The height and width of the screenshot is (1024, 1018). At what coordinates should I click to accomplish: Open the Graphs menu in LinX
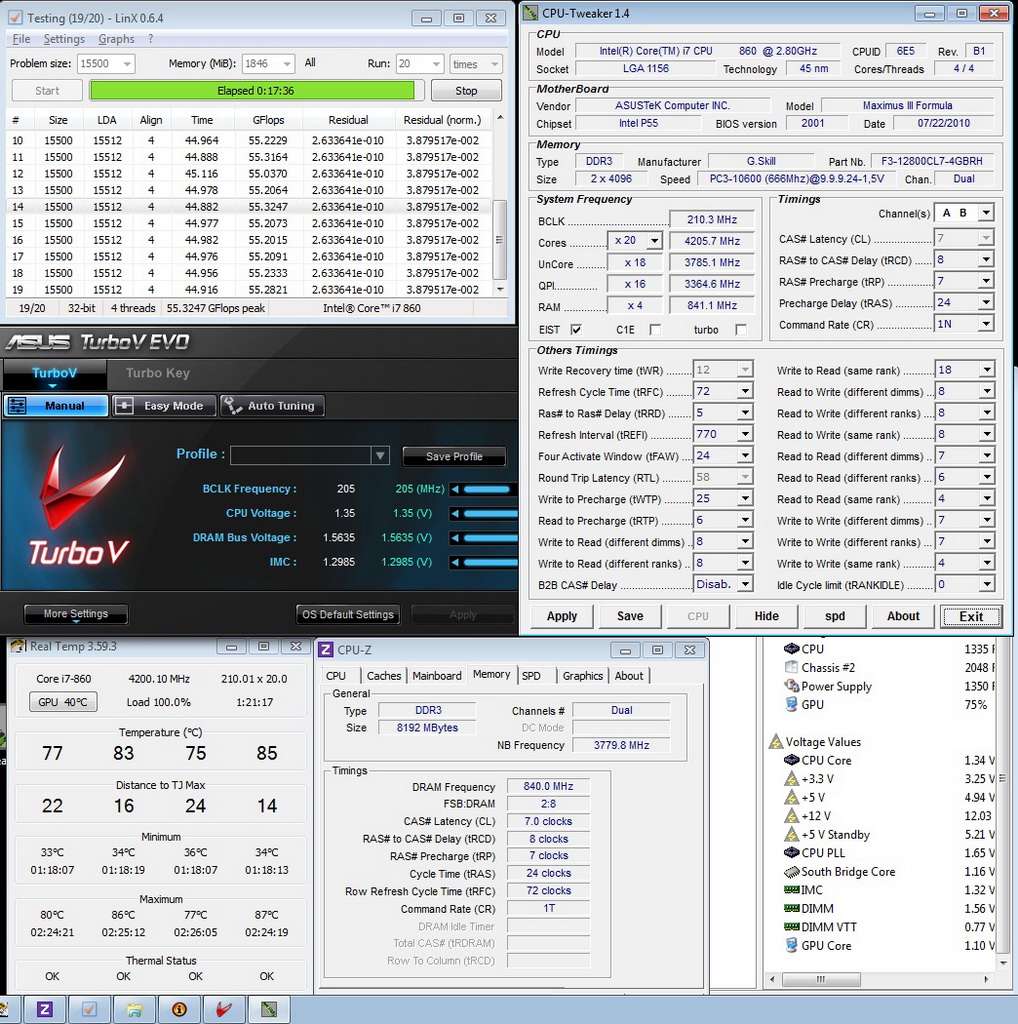coord(116,39)
